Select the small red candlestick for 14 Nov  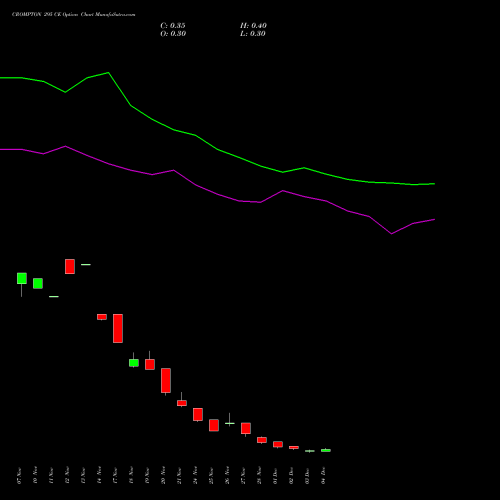click(102, 317)
